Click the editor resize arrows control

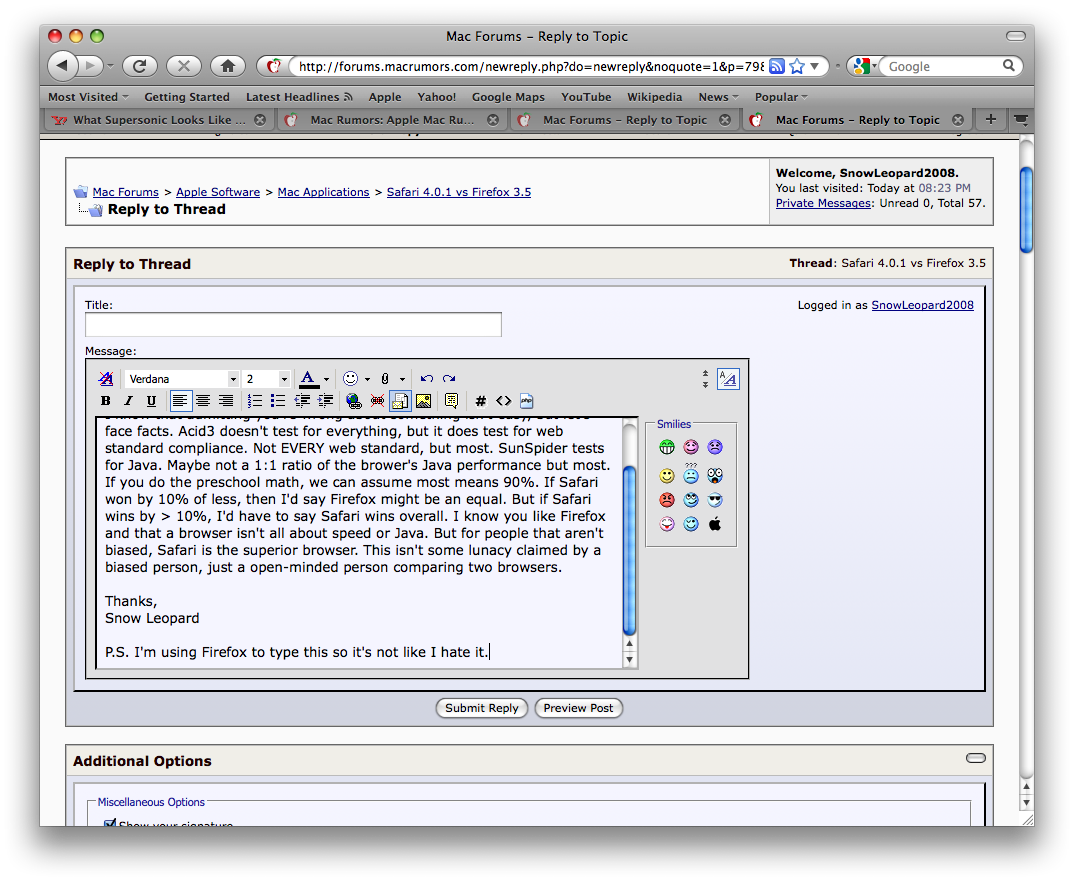(x=705, y=379)
